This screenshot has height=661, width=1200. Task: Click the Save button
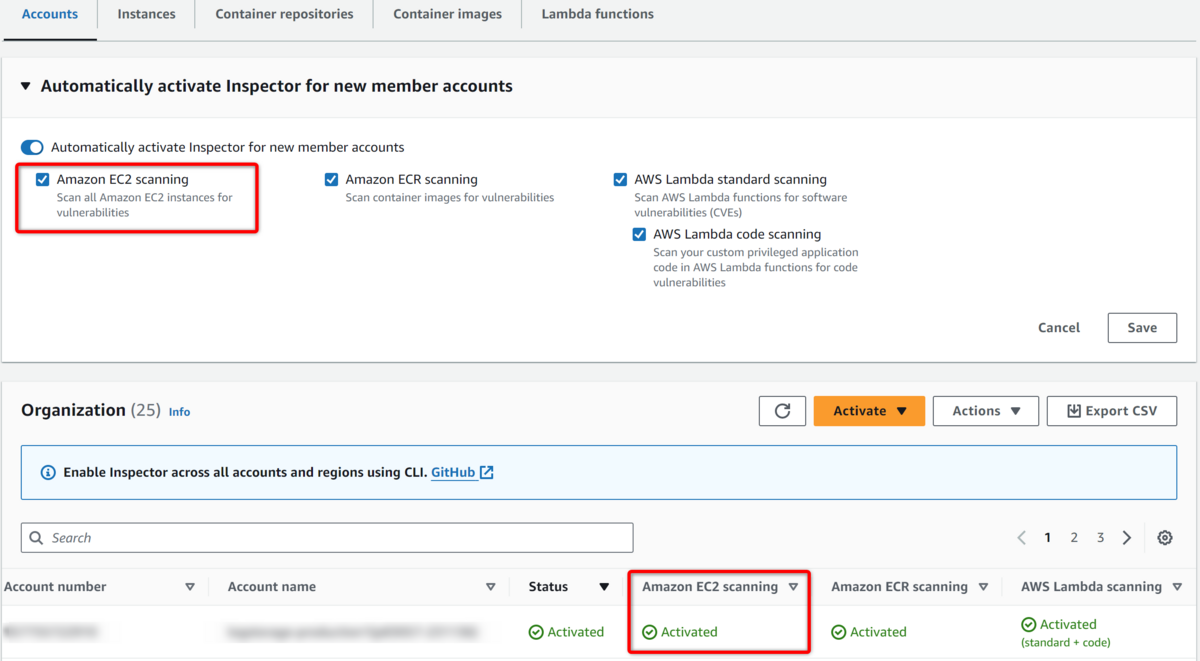pos(1142,328)
